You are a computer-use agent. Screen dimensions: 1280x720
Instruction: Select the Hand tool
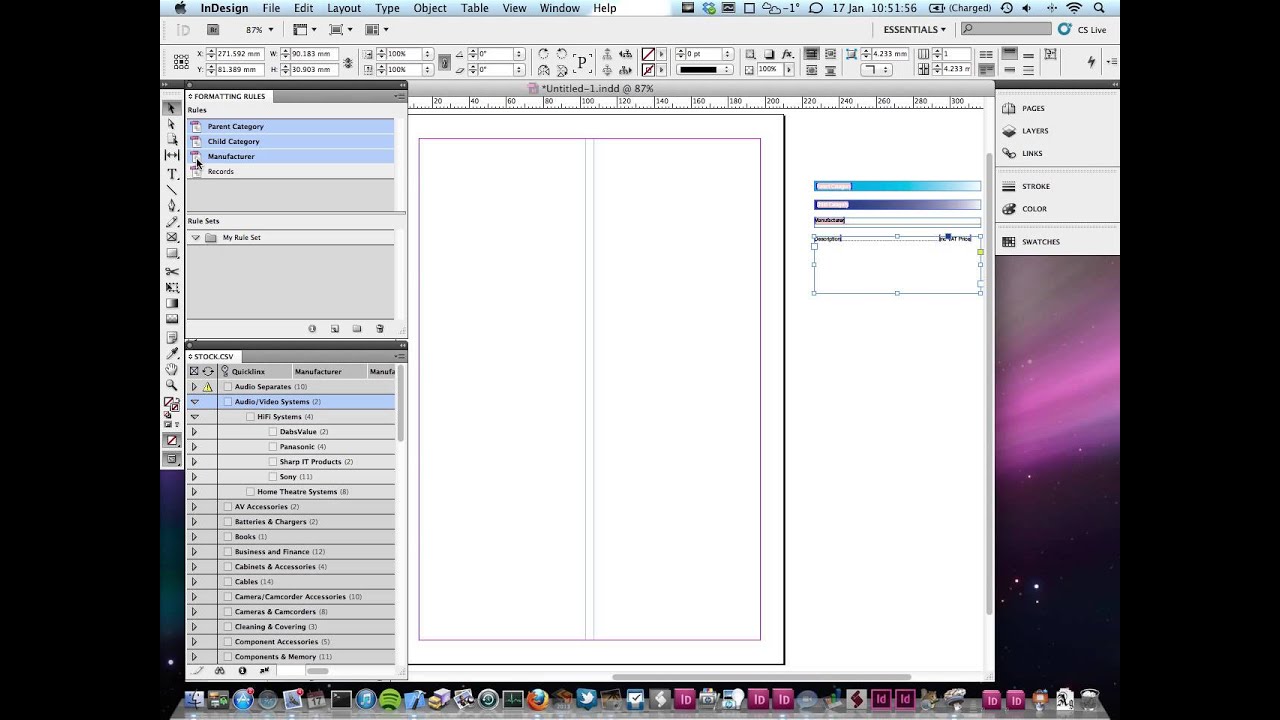tap(171, 369)
